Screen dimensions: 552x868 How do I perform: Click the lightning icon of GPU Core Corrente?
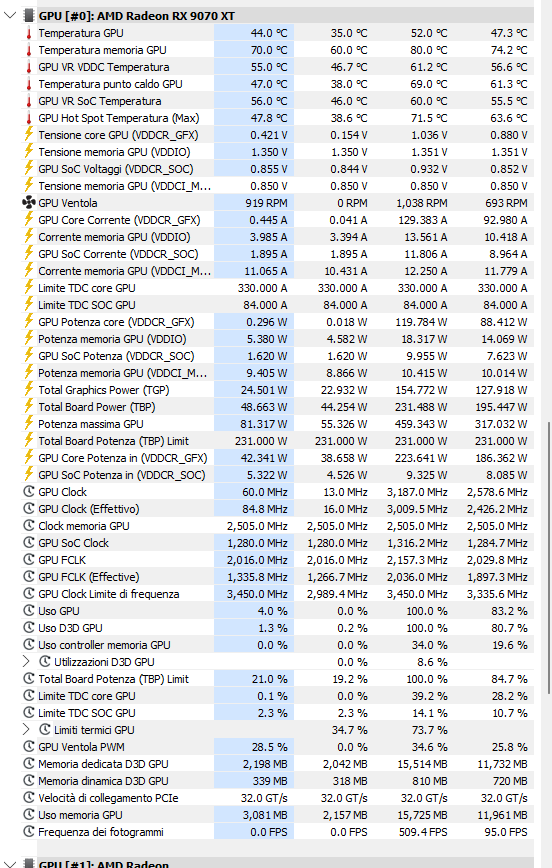tap(29, 220)
